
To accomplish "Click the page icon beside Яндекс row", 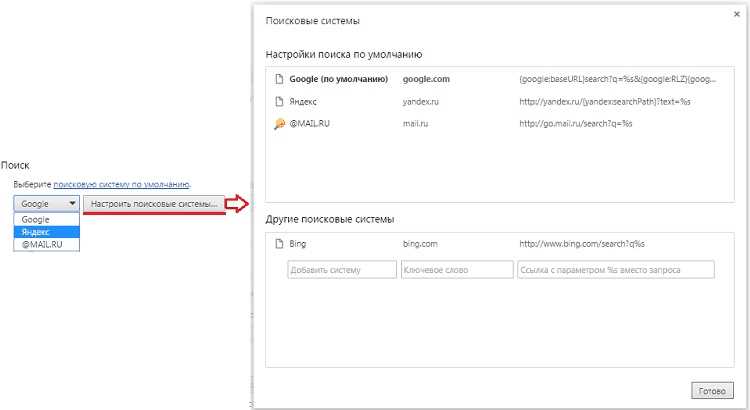I will click(x=279, y=101).
